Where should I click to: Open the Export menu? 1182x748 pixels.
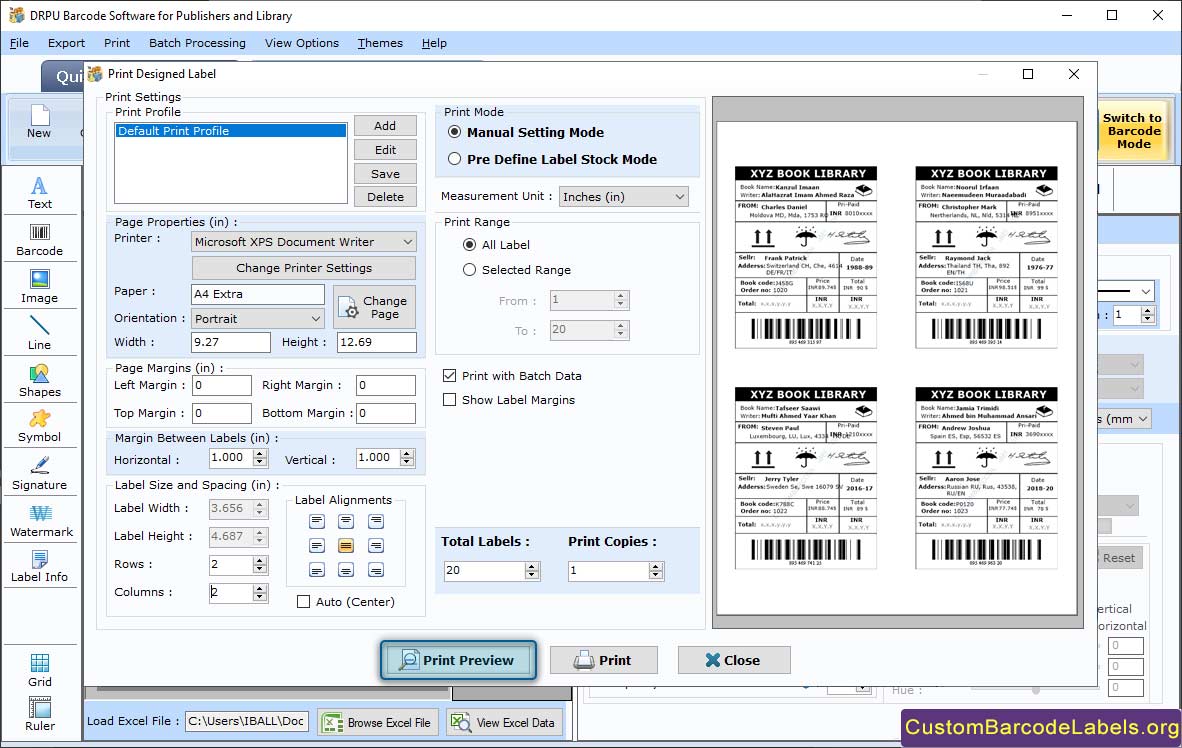(66, 43)
